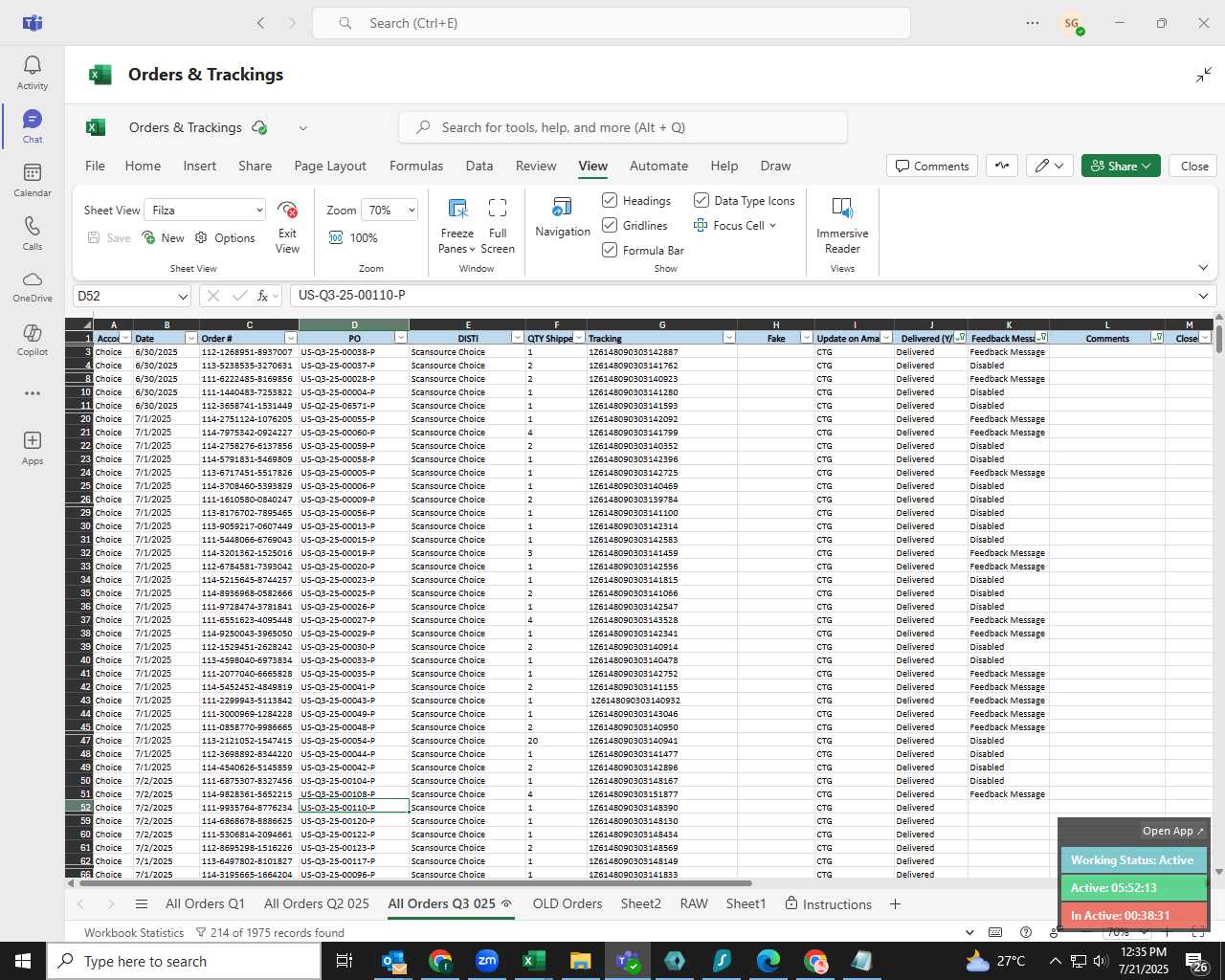Open Task View on taskbar
This screenshot has height=980, width=1225.
point(345,961)
